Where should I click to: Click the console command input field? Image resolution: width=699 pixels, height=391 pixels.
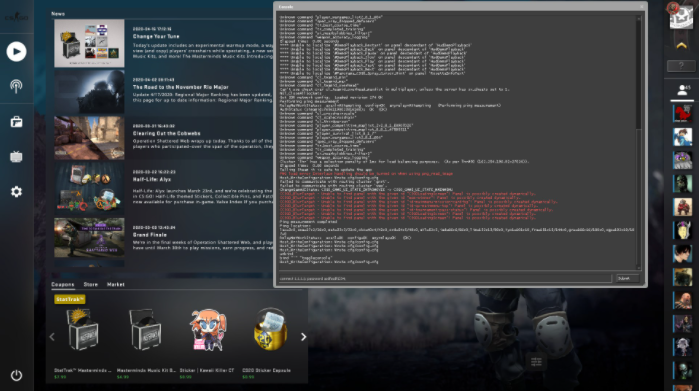(445, 279)
